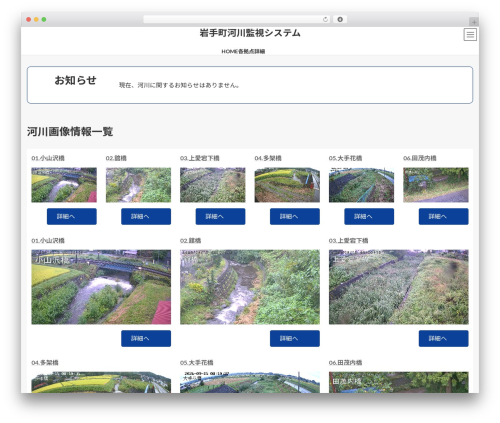
Task: Click the 04.多架橋 label above the bottom image
Action: pyautogui.click(x=45, y=362)
